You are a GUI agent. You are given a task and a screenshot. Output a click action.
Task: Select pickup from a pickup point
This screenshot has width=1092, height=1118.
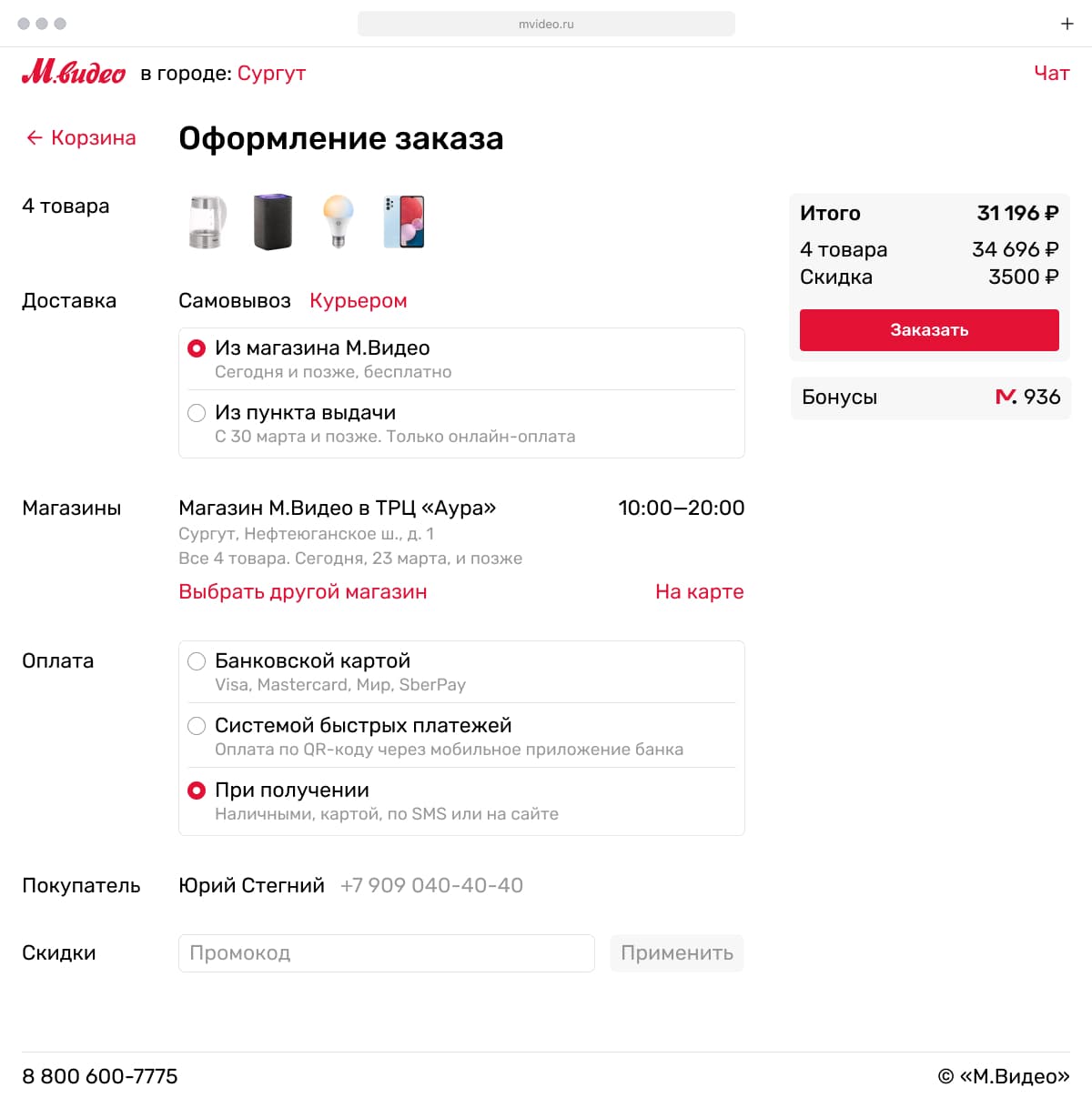click(197, 413)
